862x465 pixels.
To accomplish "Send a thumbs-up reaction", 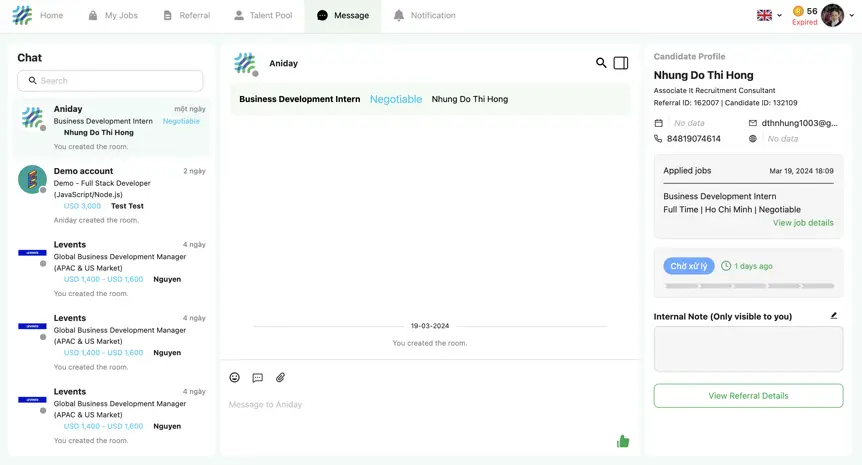I will (x=623, y=441).
